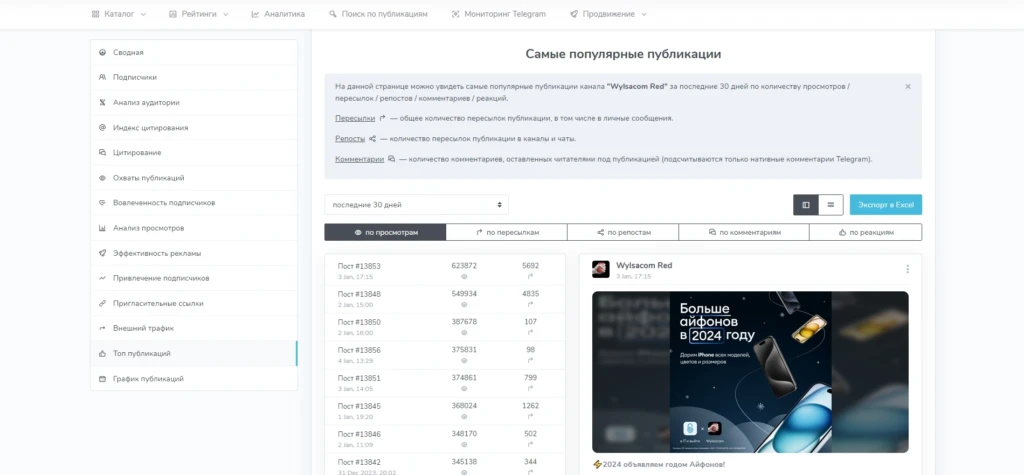Viewport: 1024px width, 475px height.
Task: Click views count 623872
Action: point(464,266)
